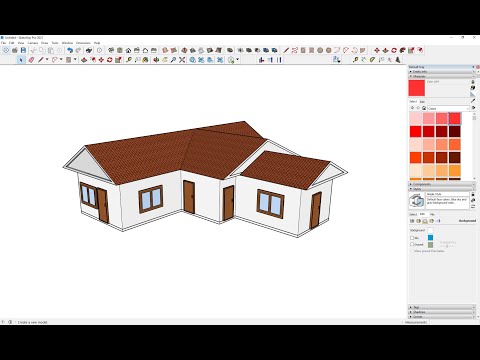Click the blue Save floppy icon
This screenshot has width=480, height=360.
23,50
